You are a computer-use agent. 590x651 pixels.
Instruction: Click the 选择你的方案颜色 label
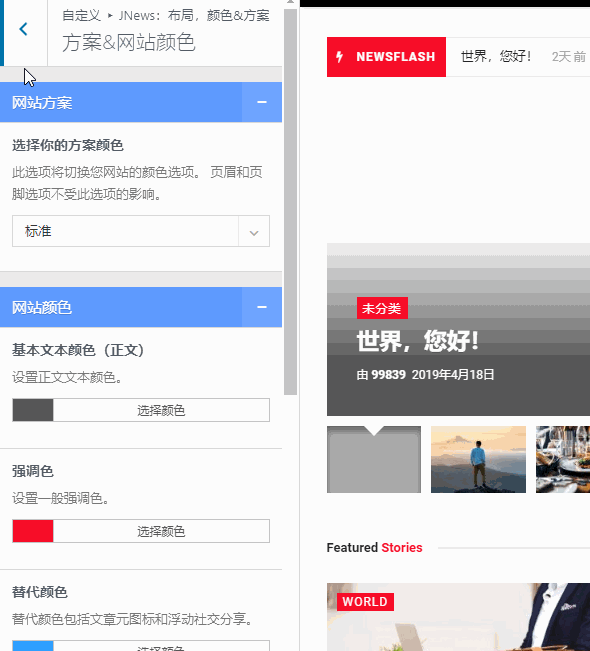click(68, 145)
